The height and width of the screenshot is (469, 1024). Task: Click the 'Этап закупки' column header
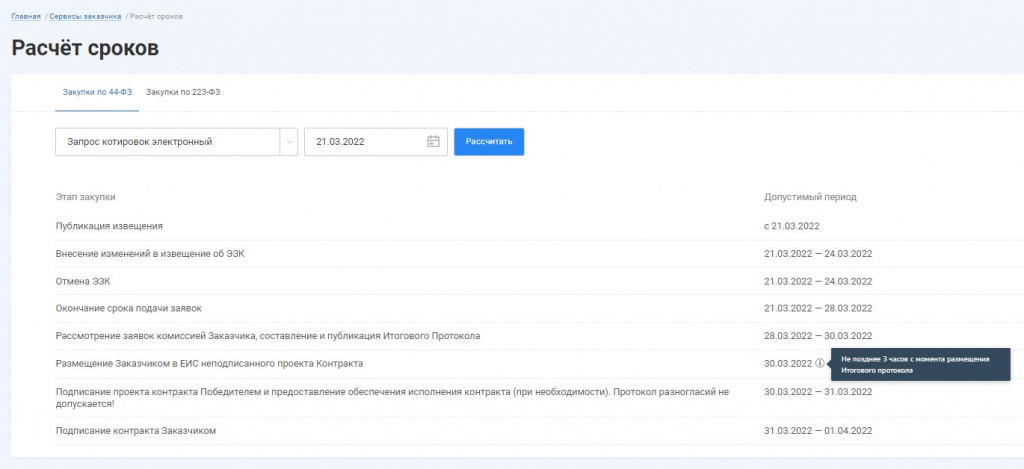click(x=86, y=197)
